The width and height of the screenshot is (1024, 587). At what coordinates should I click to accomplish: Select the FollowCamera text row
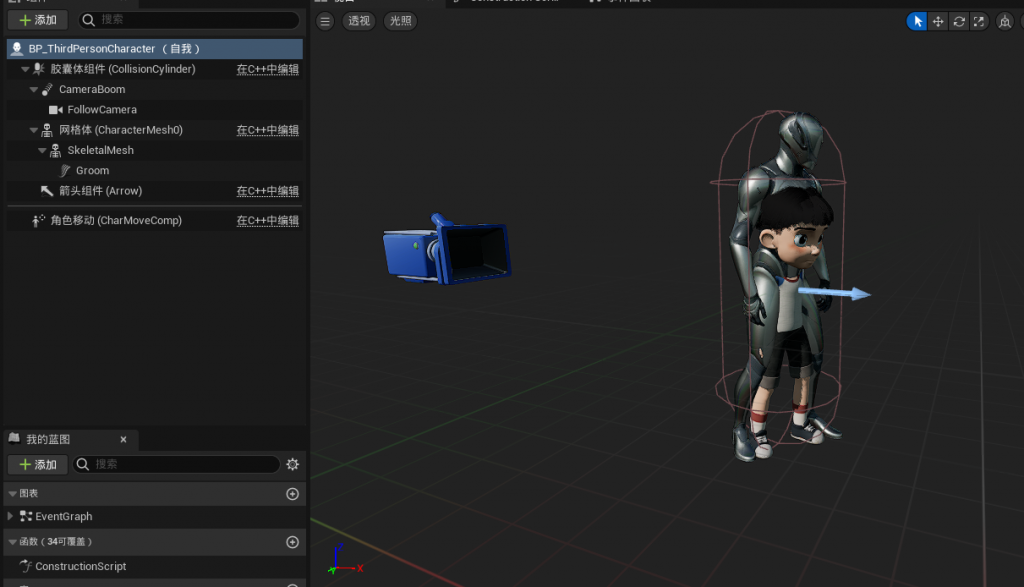click(102, 110)
